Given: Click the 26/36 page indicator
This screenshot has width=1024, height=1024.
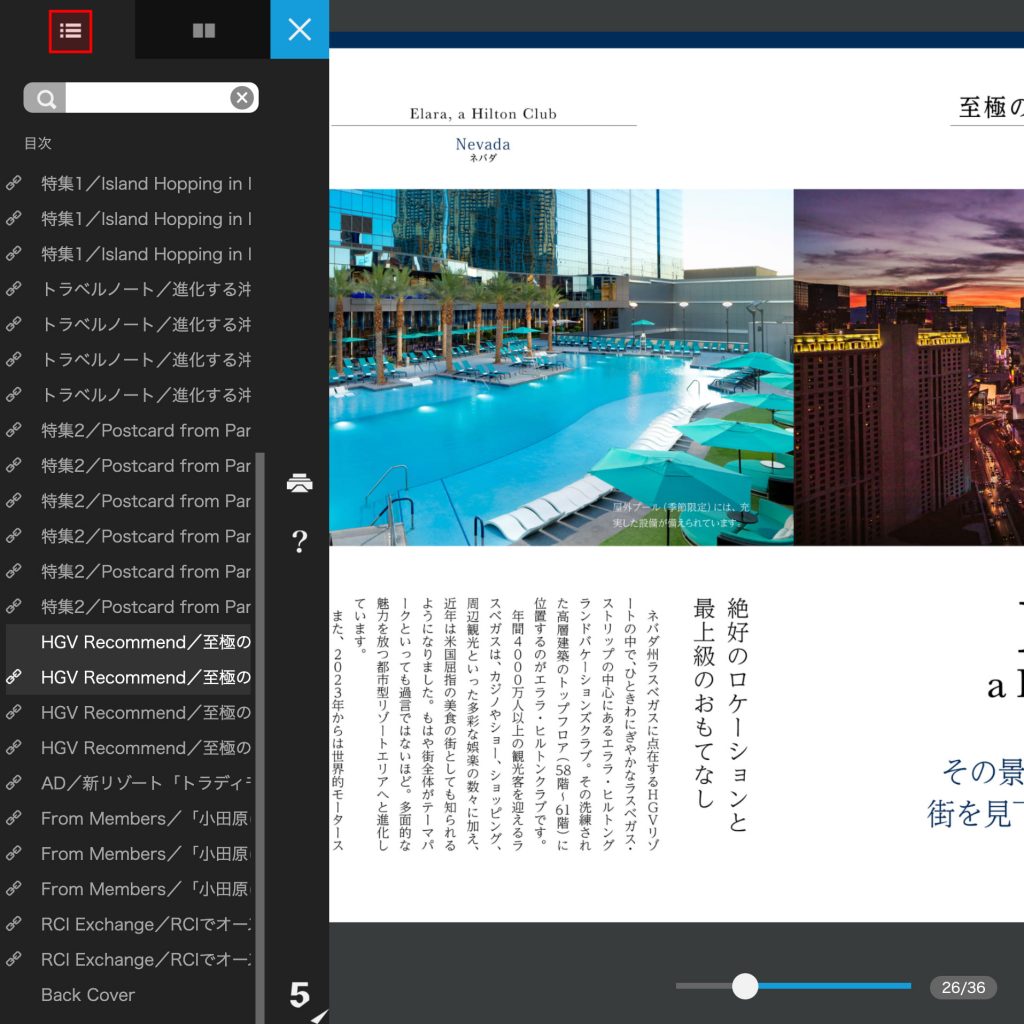Looking at the screenshot, I should point(963,987).
